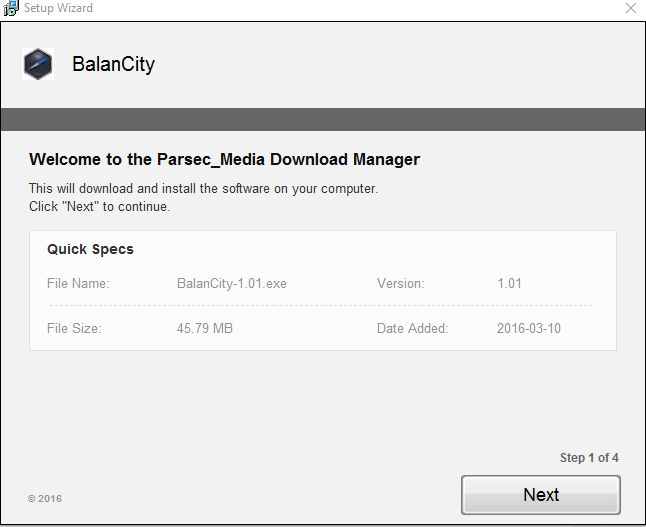The width and height of the screenshot is (646, 527).
Task: Close the Setup Wizard window
Action: click(631, 8)
